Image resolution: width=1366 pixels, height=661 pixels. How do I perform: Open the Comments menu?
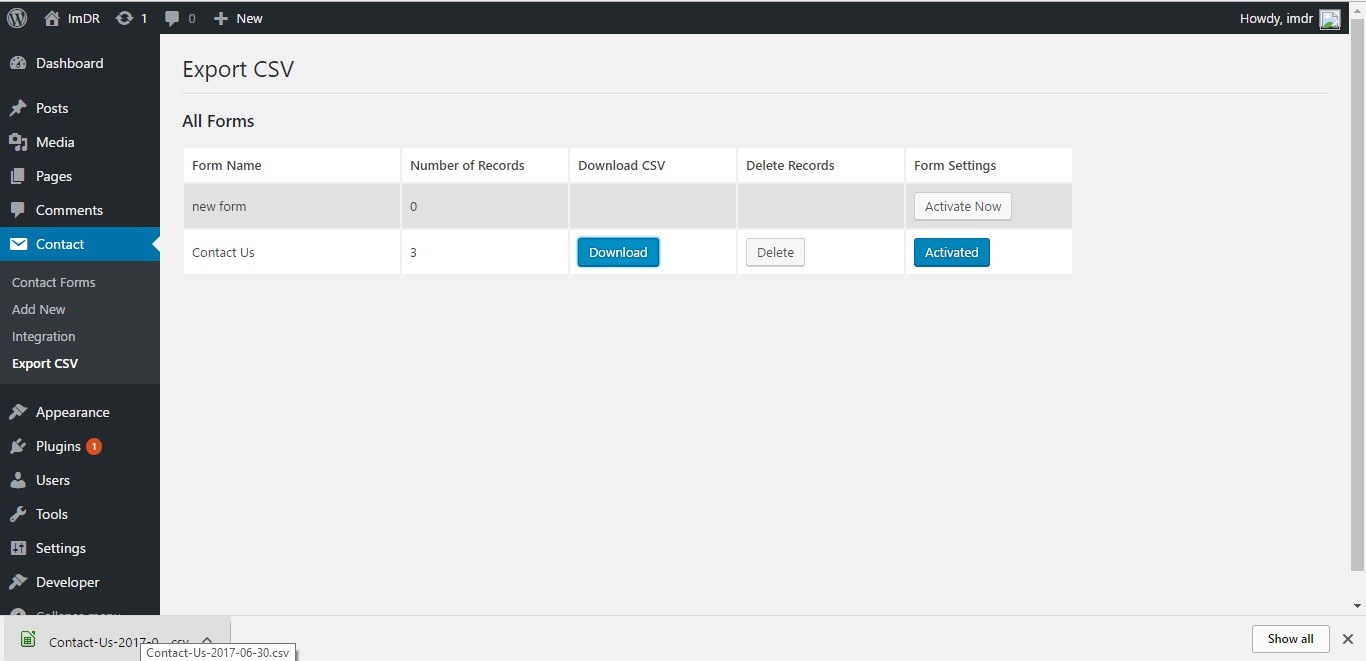pos(80,210)
